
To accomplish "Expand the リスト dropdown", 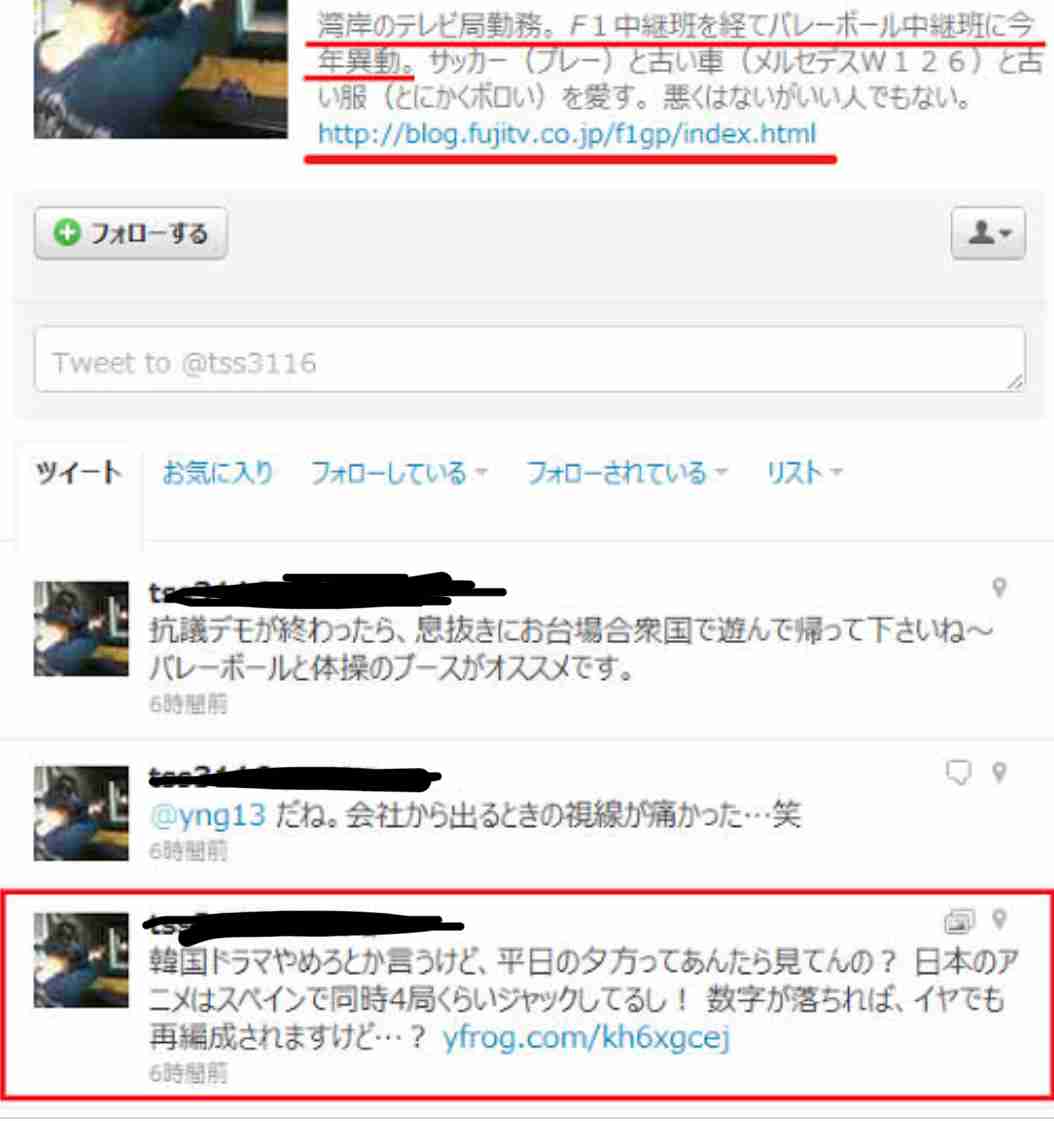I will click(x=804, y=473).
